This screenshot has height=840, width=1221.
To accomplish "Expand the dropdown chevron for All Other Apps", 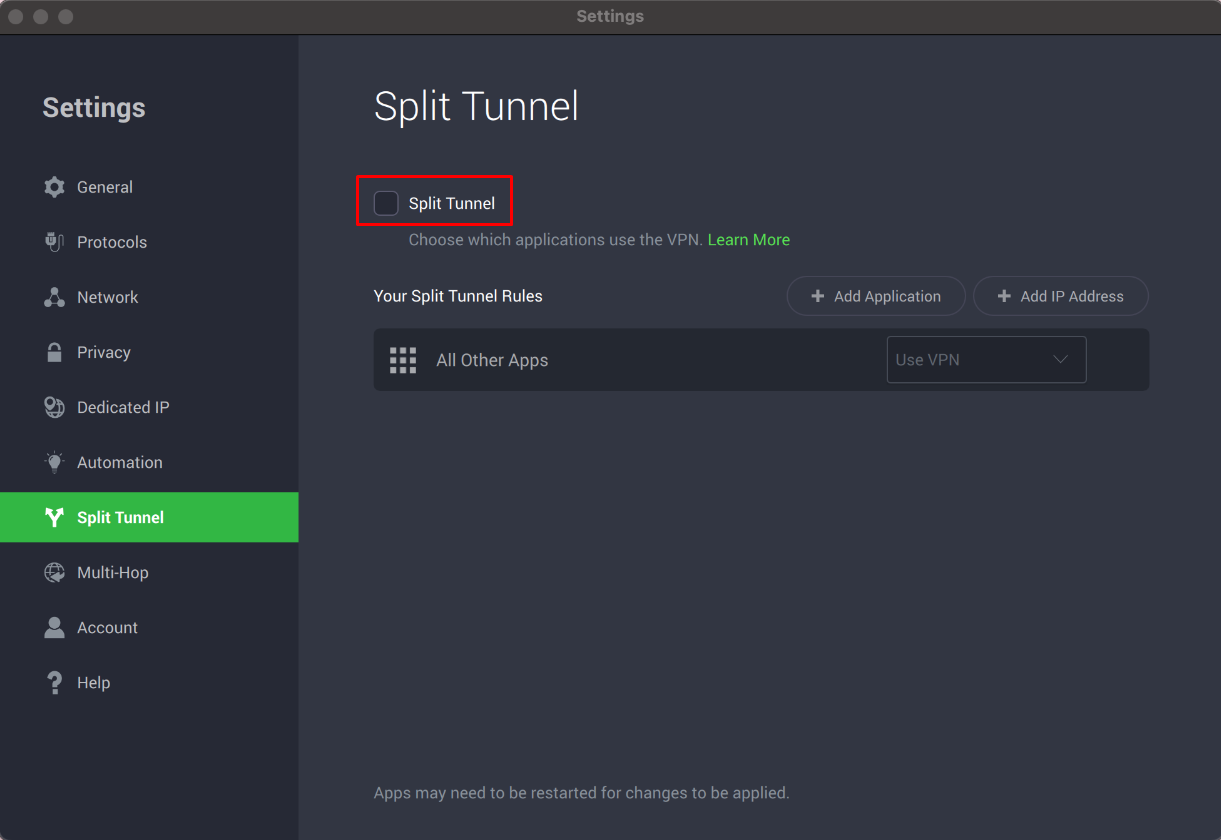I will (1061, 360).
